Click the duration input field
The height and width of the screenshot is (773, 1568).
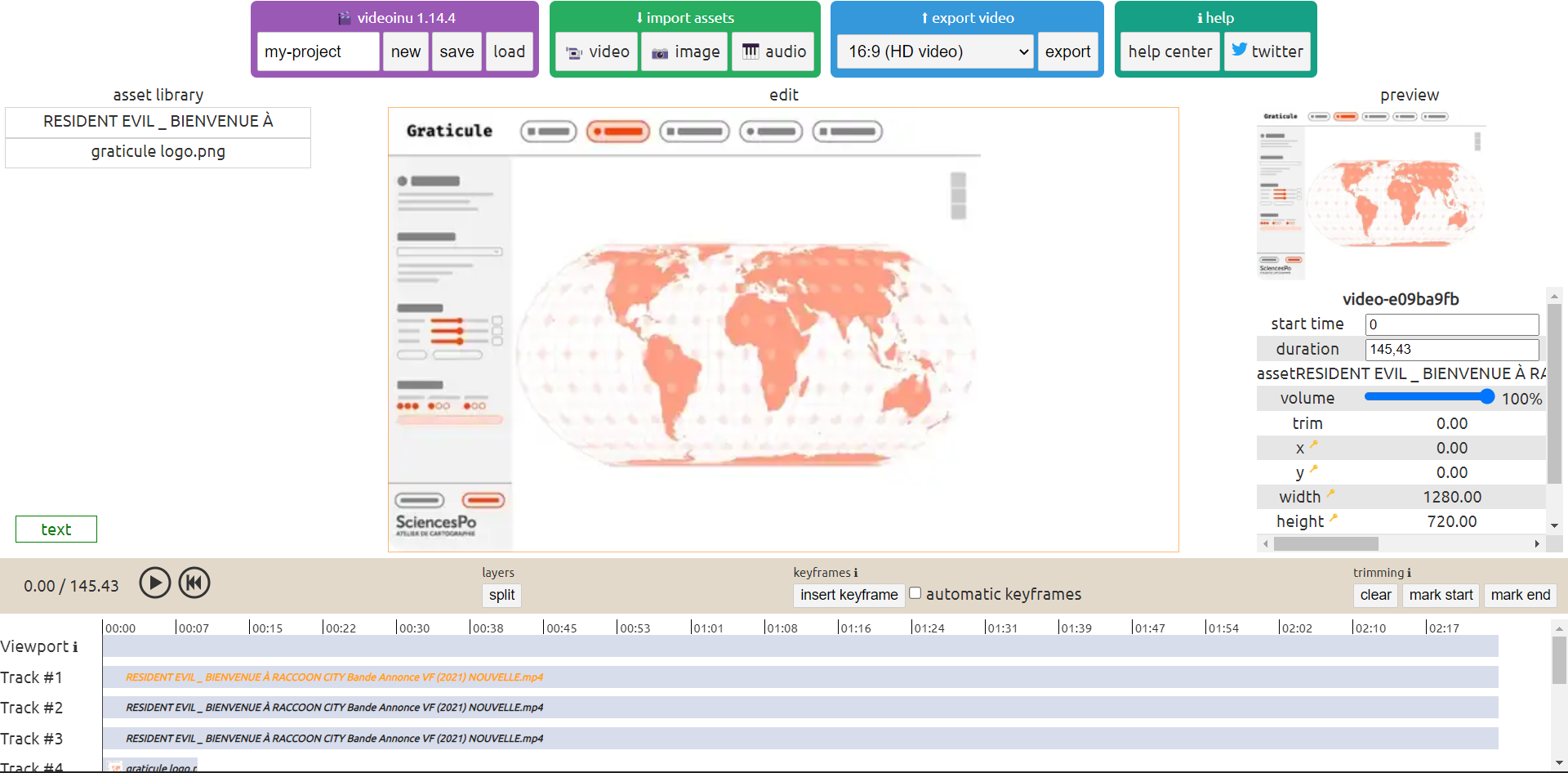(1452, 349)
